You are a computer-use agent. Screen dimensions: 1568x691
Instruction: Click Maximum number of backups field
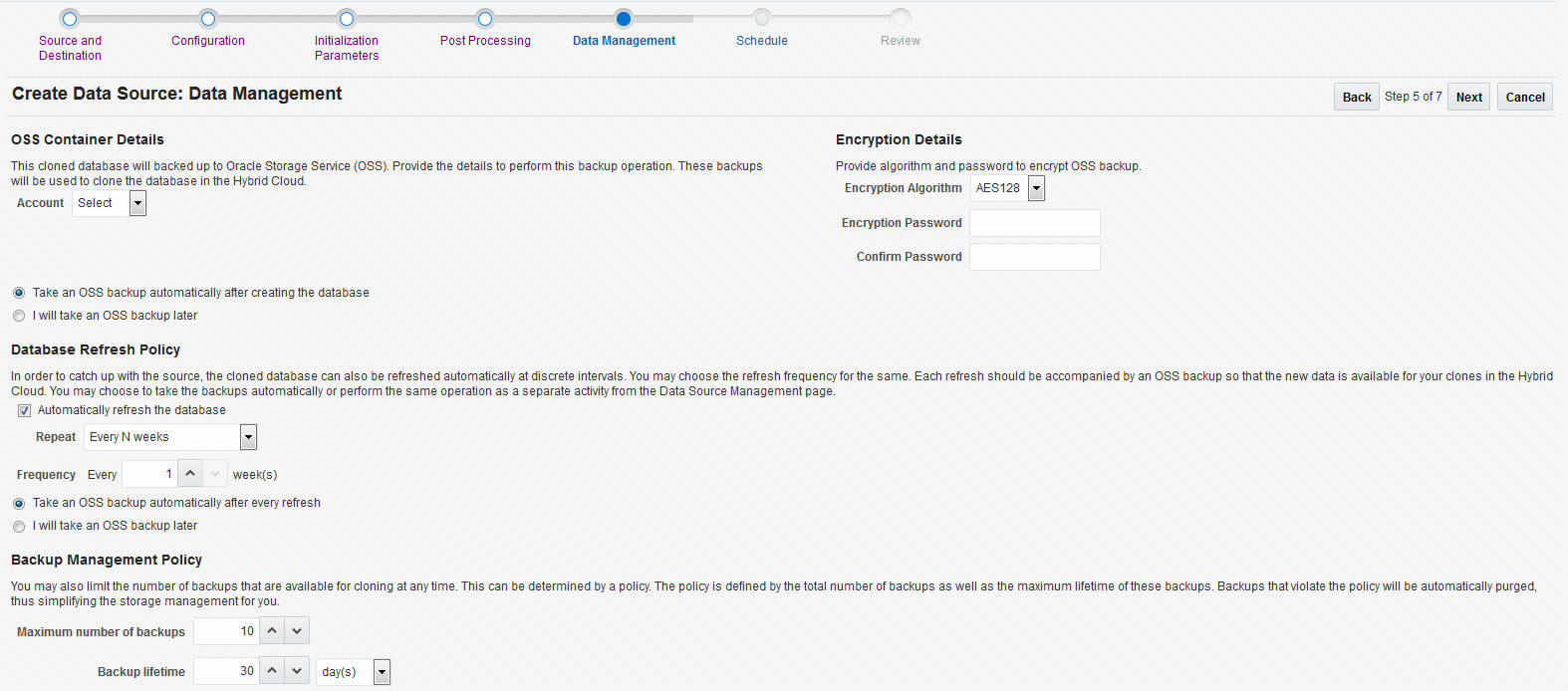click(x=226, y=631)
